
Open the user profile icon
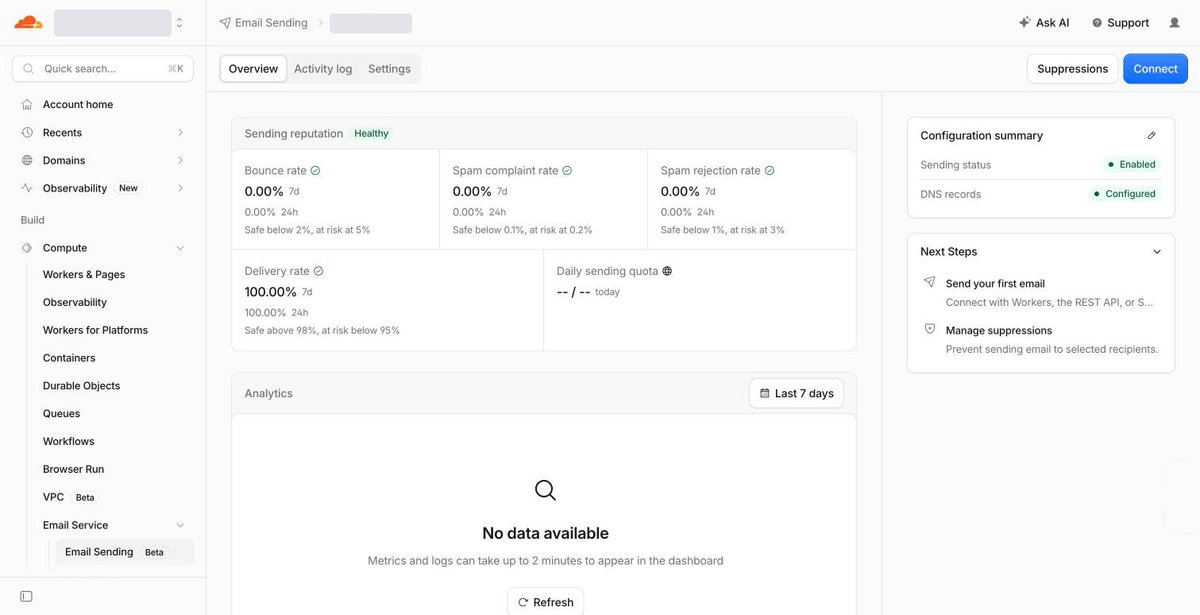[x=1174, y=22]
